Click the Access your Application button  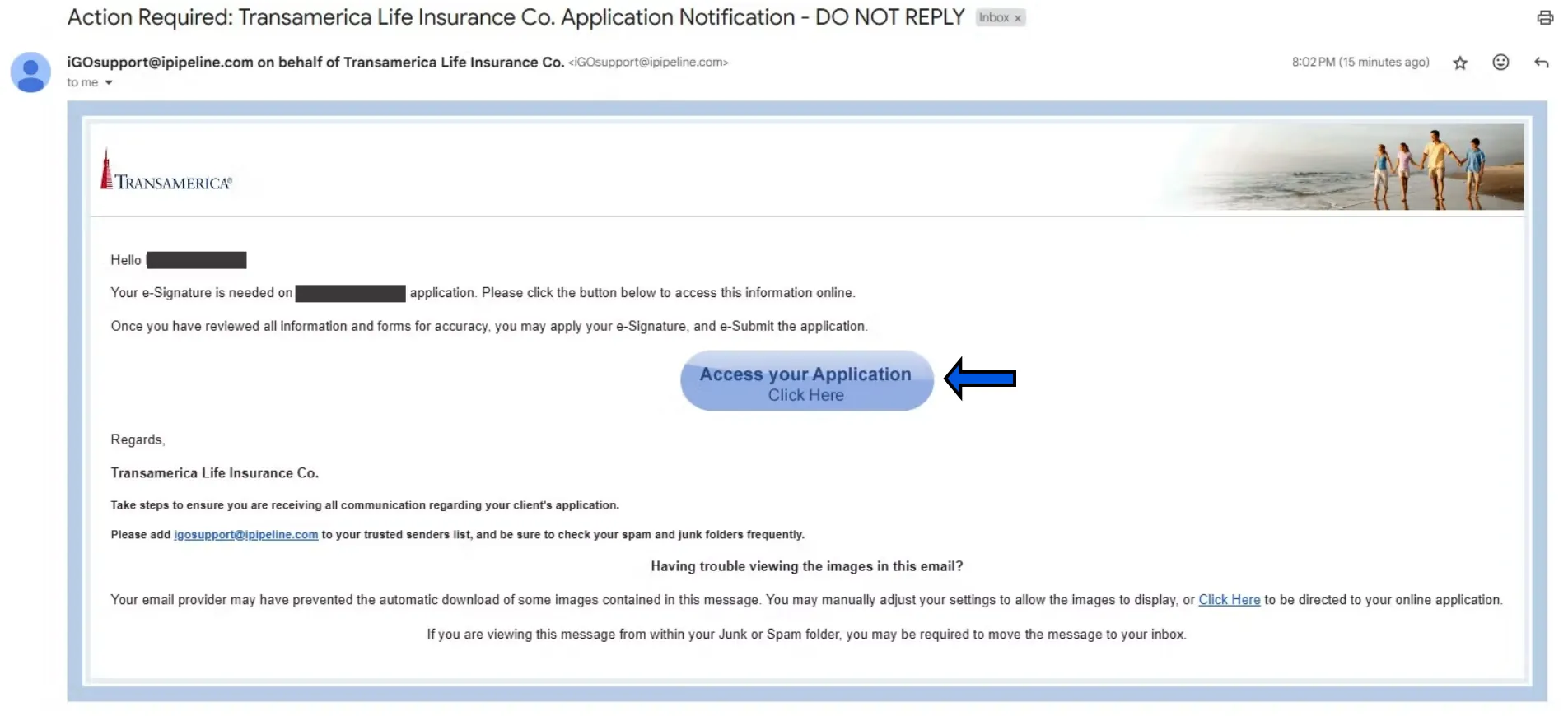806,381
